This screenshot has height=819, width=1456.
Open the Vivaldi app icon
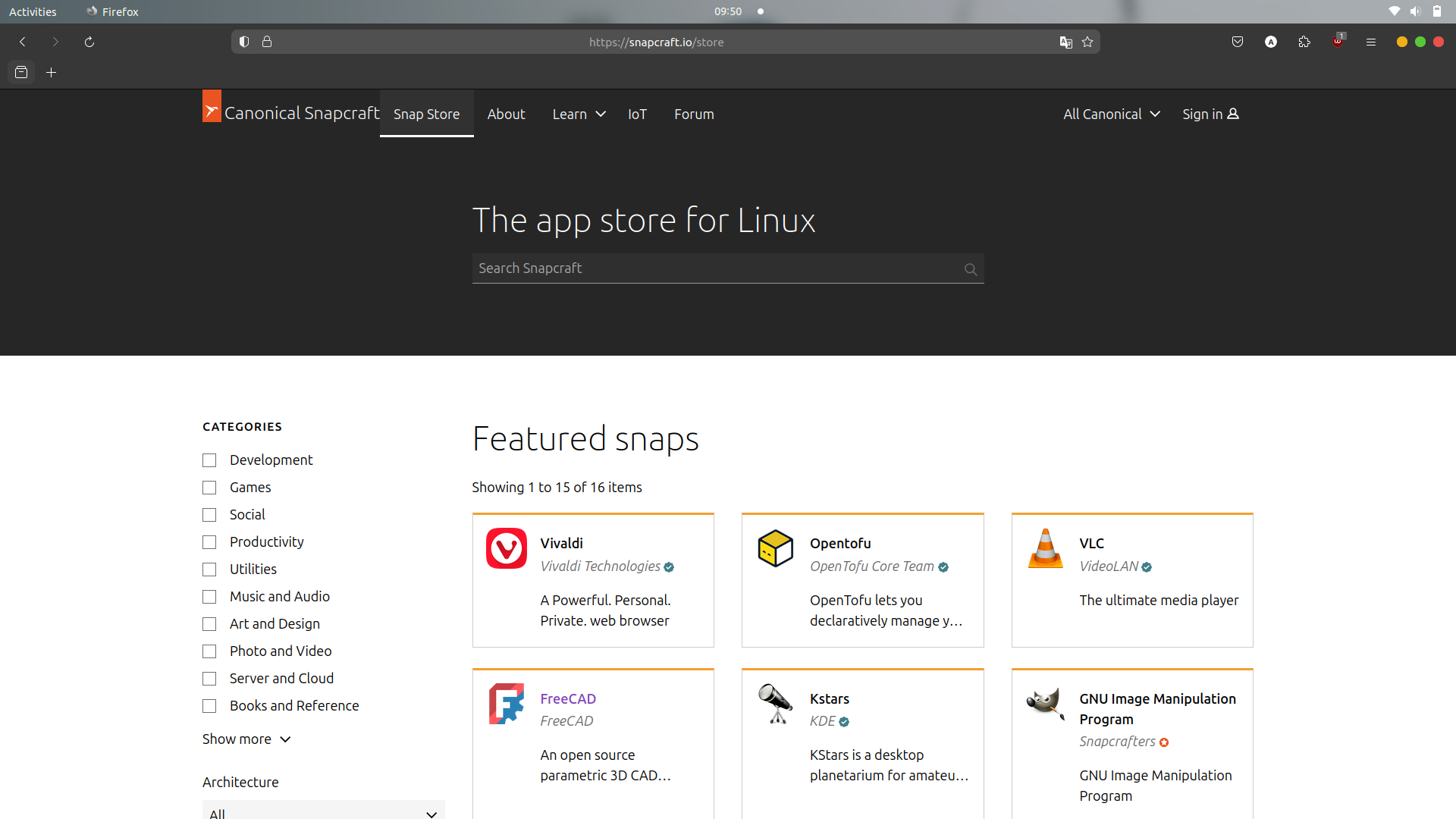[507, 548]
